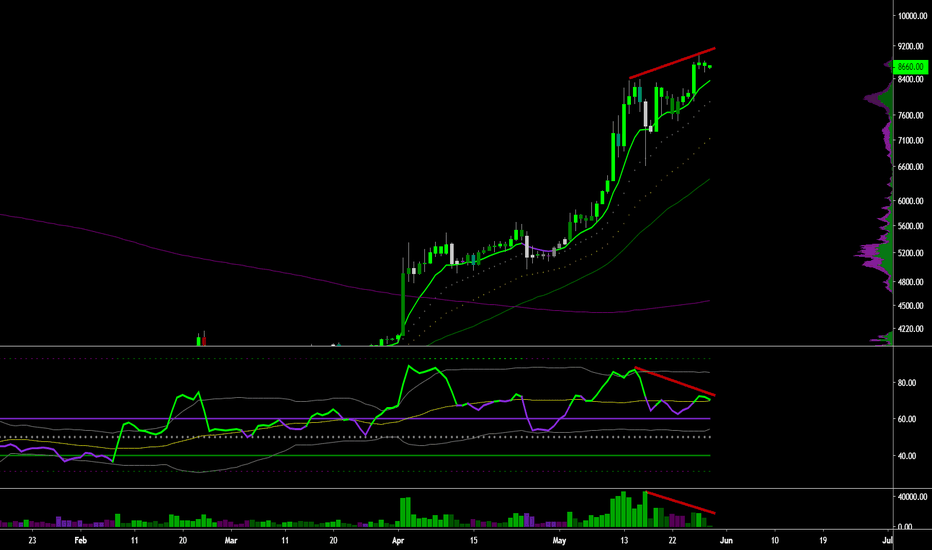Click the green 8660.00 current price label

[x=911, y=67]
